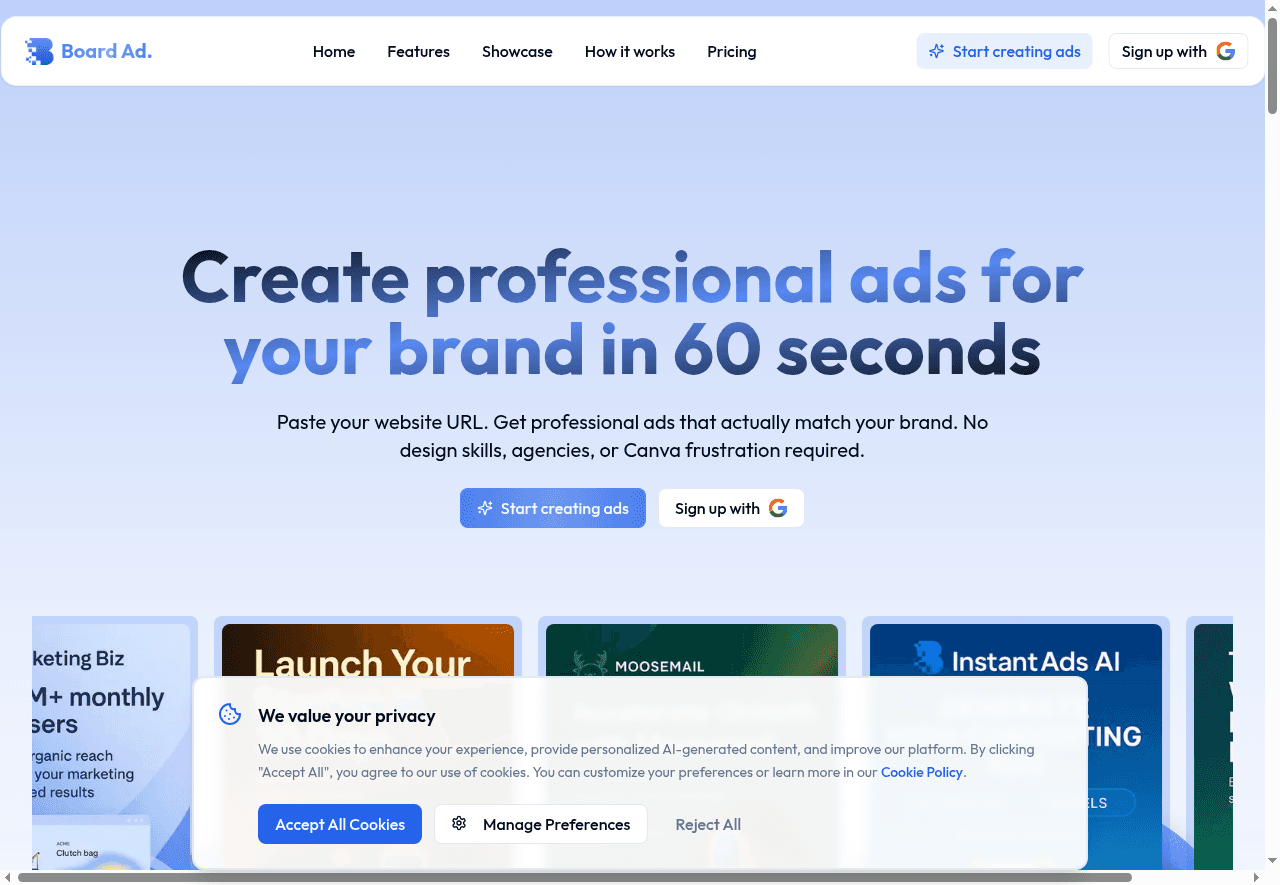
Task: Click the sparkle icon in the navbar button
Action: (937, 51)
